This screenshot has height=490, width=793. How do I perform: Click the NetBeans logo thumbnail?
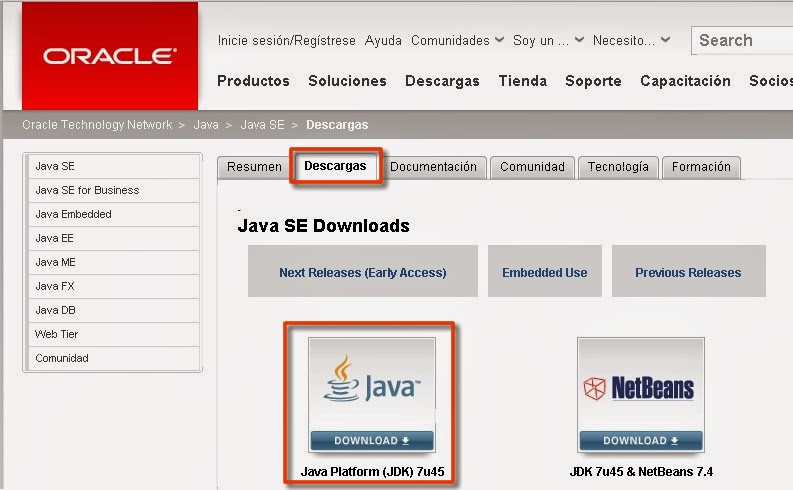tap(640, 385)
